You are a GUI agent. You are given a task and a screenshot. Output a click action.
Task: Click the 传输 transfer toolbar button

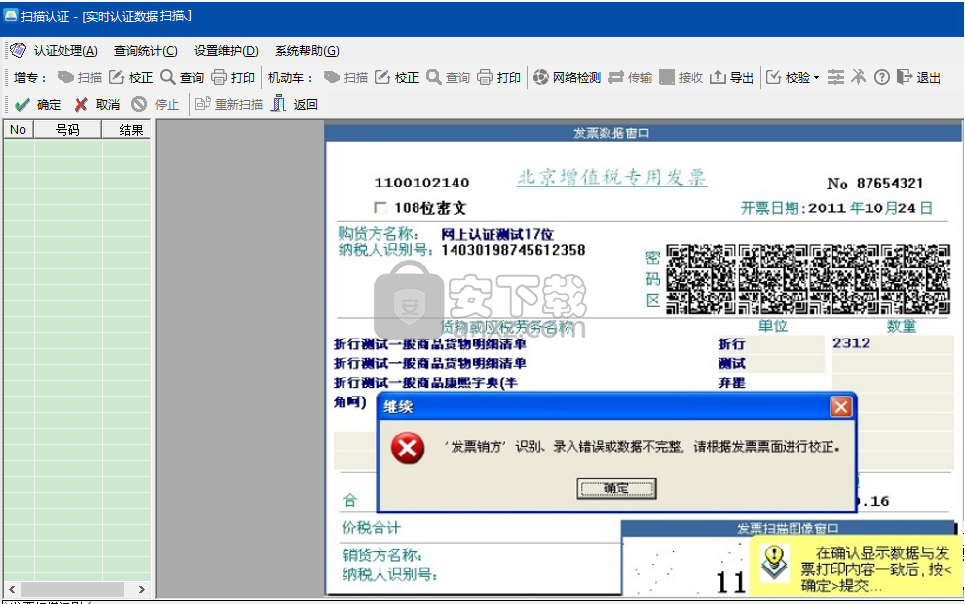[x=630, y=78]
